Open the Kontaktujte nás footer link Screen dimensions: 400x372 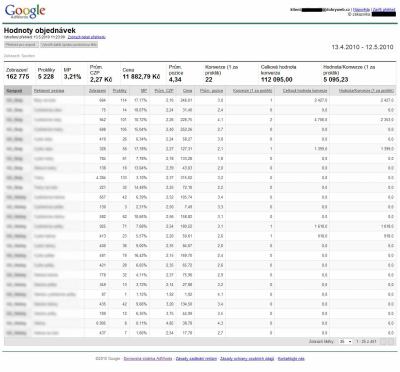[x=291, y=359]
